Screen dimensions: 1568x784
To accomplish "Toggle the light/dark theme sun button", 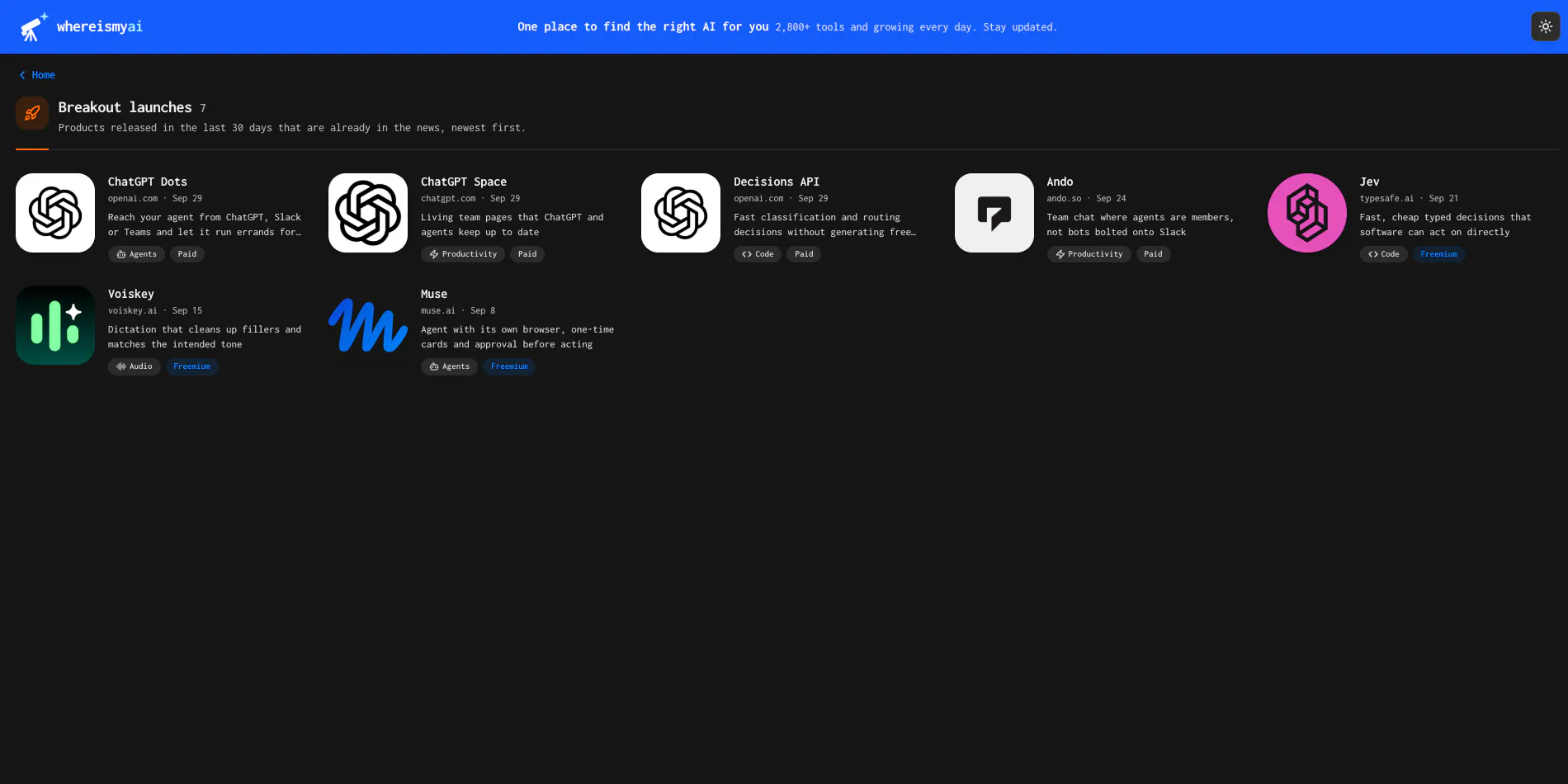I will 1546,26.
